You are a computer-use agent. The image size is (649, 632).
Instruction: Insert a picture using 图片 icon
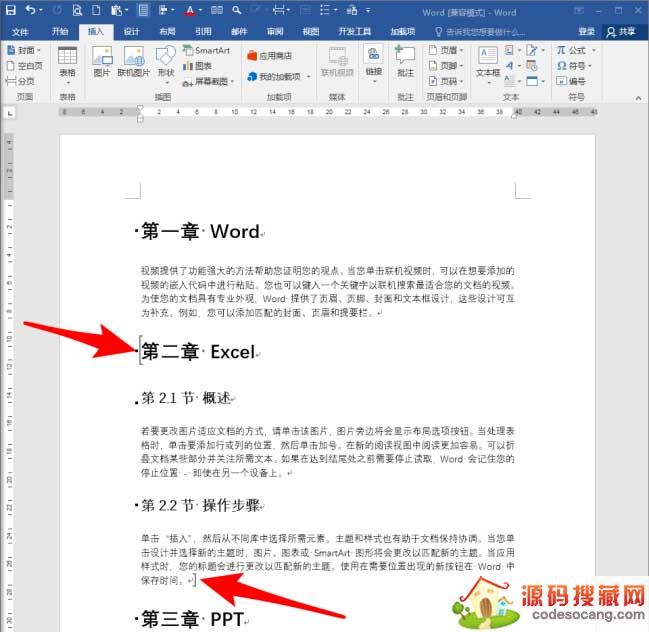(101, 62)
